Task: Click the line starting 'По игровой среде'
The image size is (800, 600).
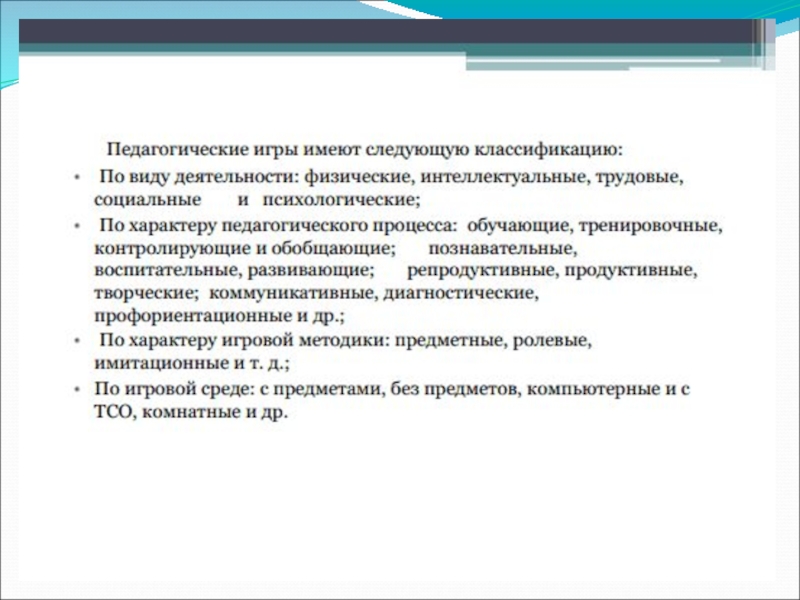Action: pos(392,389)
